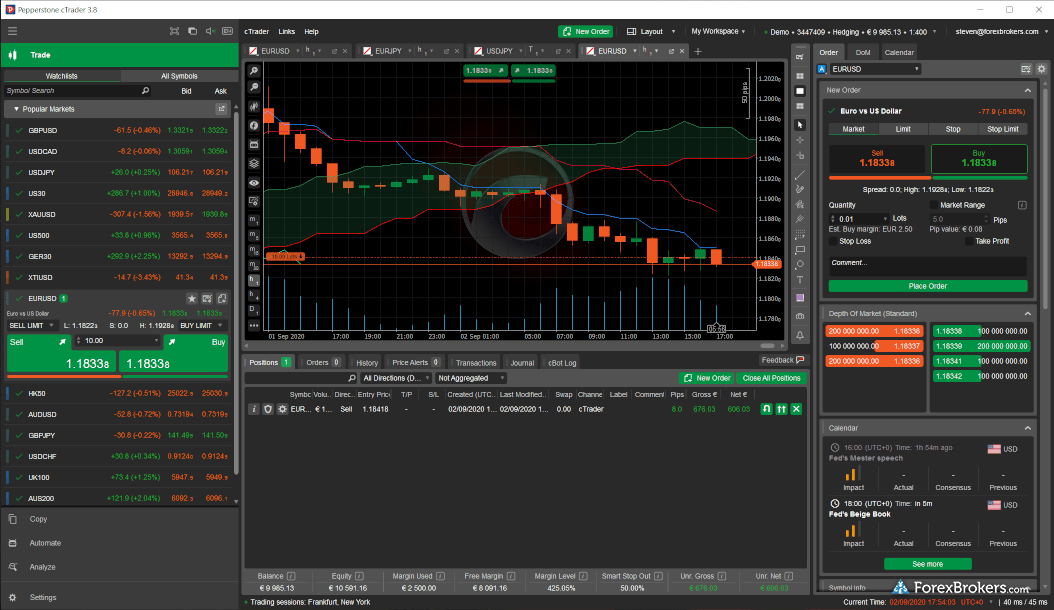This screenshot has width=1054, height=610.
Task: Open the My Workspace dropdown
Action: pos(718,32)
